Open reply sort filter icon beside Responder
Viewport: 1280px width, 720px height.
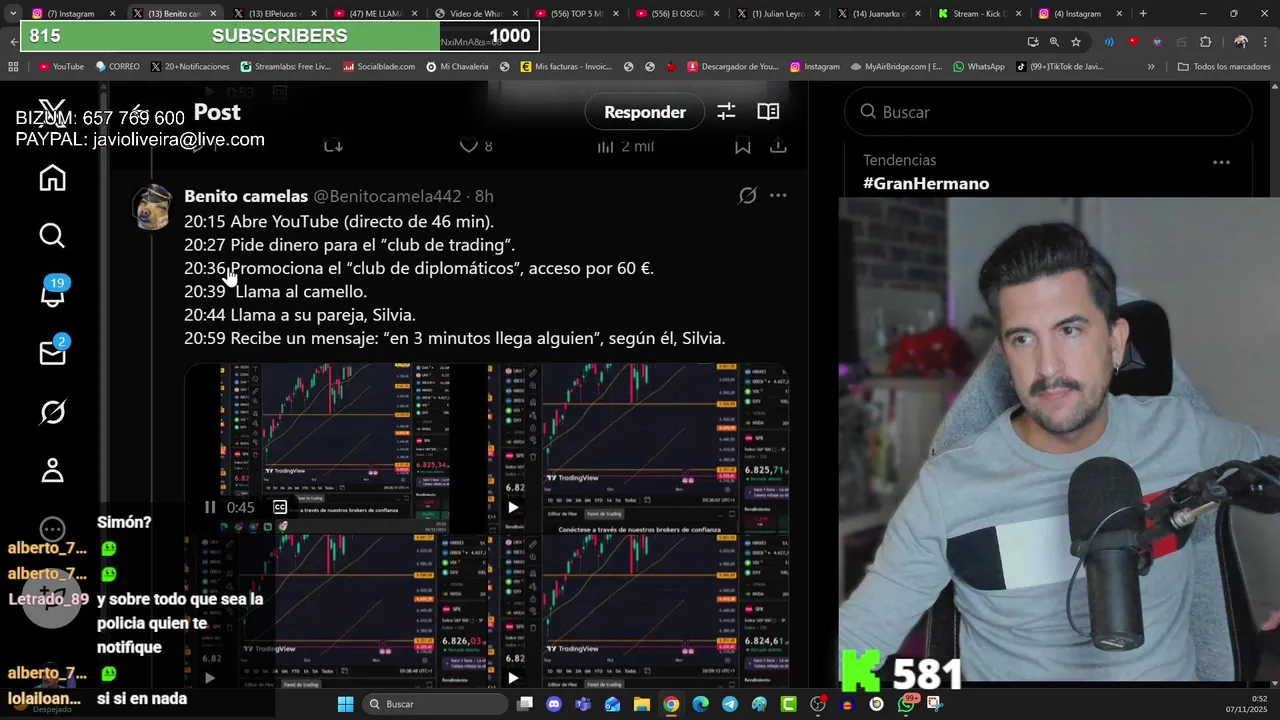pyautogui.click(x=726, y=112)
